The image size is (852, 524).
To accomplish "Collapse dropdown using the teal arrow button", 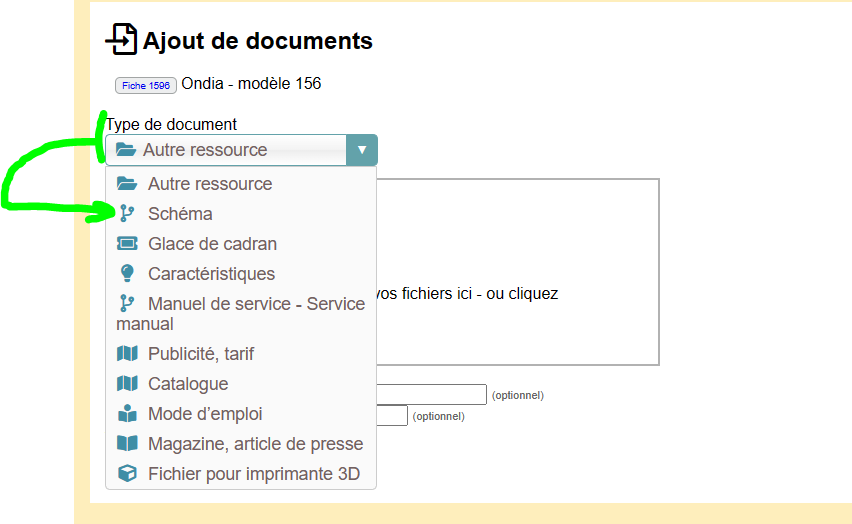I will (x=361, y=150).
